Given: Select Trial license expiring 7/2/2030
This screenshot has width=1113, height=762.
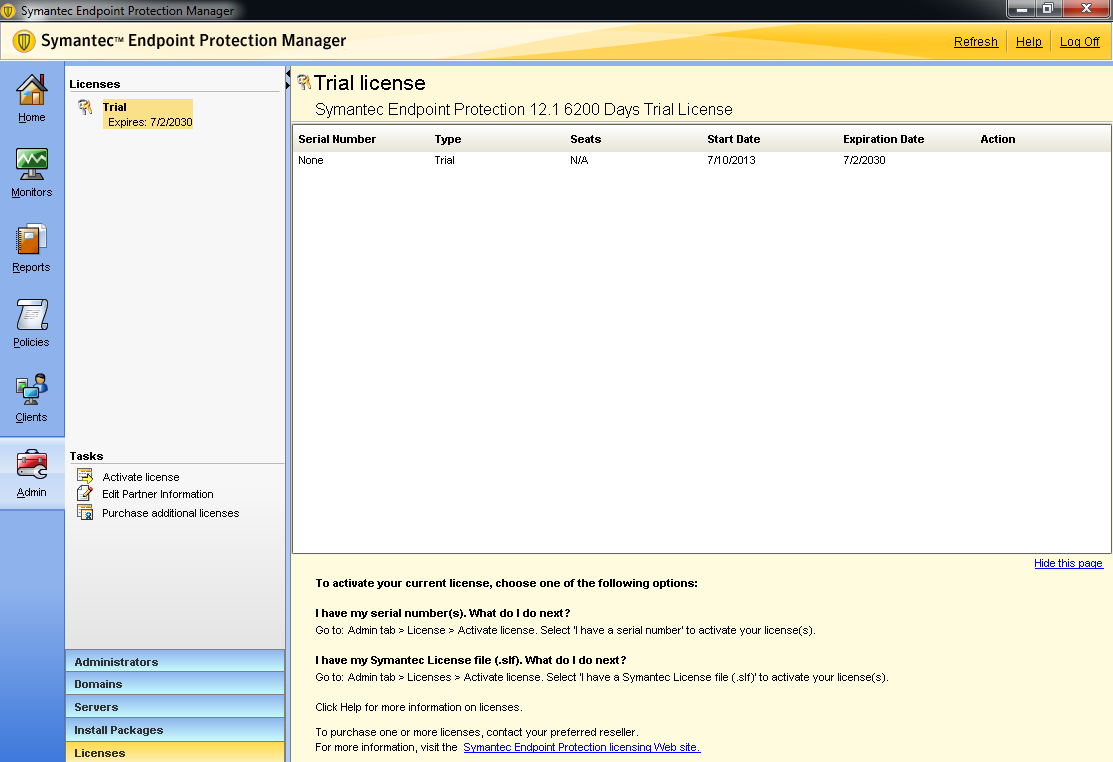Looking at the screenshot, I should pos(148,114).
